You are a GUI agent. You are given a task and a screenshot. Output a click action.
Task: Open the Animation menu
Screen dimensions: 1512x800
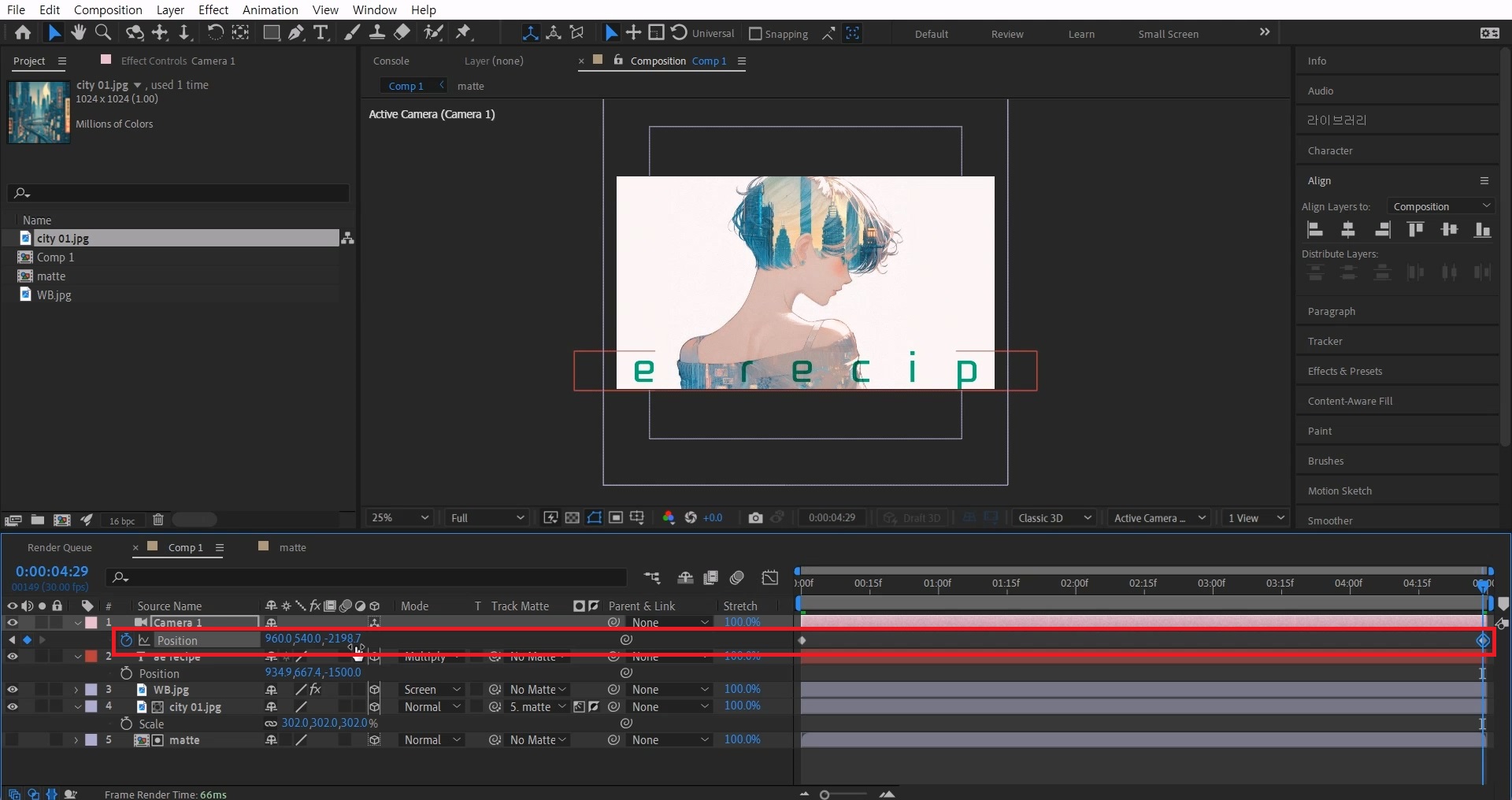coord(270,9)
